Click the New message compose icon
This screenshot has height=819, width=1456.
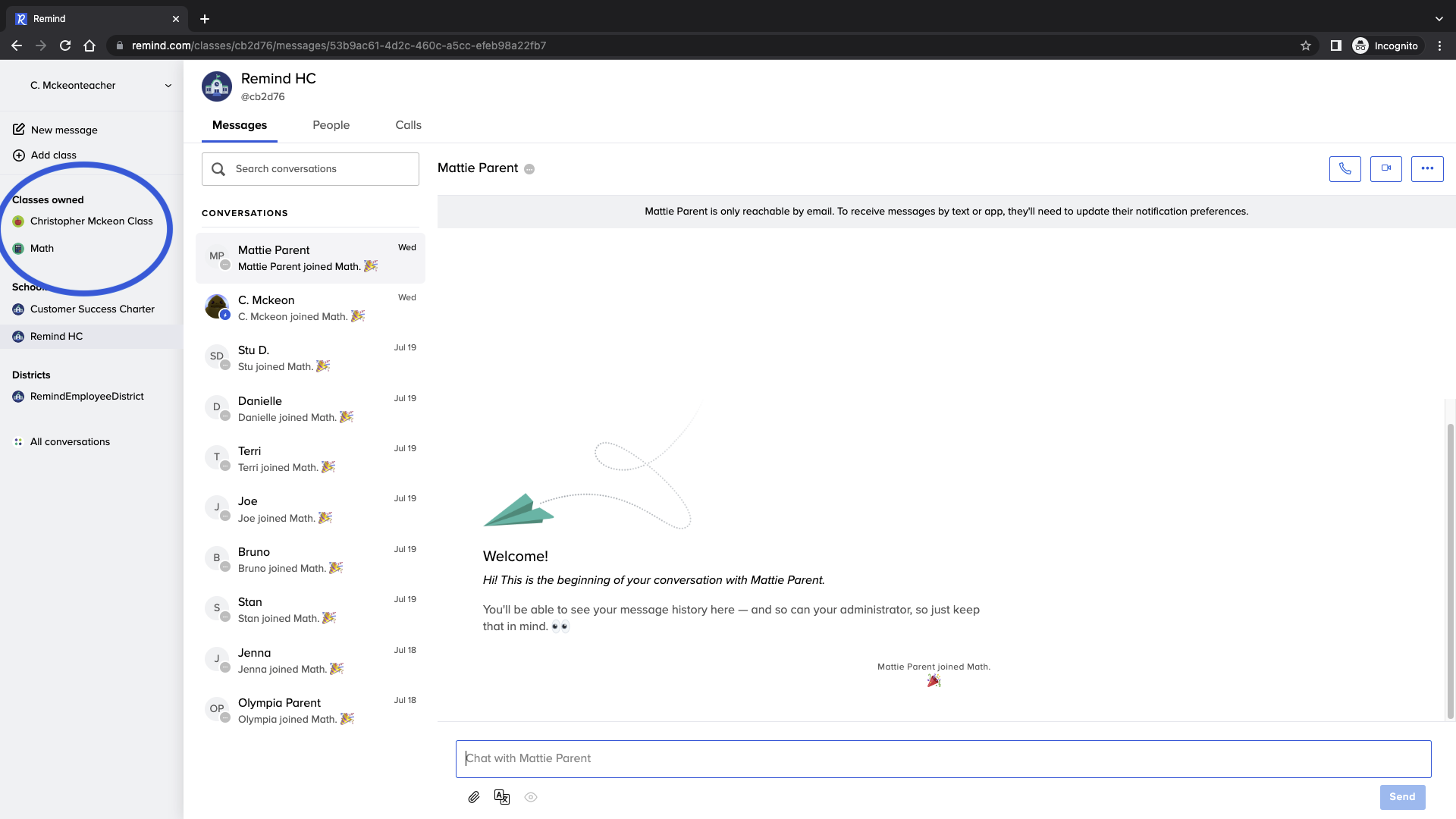[x=19, y=130]
